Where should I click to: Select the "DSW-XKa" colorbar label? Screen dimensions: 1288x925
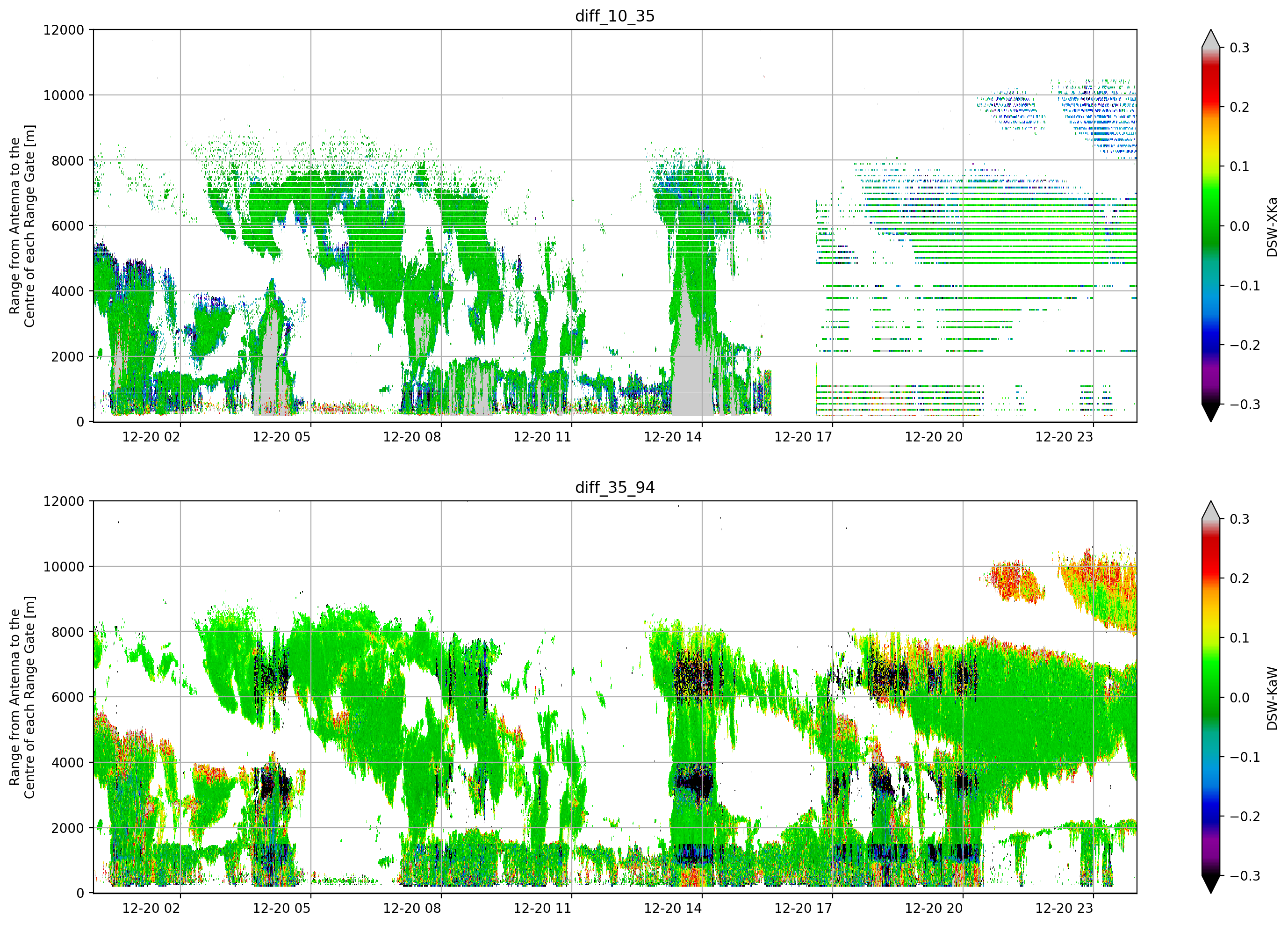[x=1272, y=227]
